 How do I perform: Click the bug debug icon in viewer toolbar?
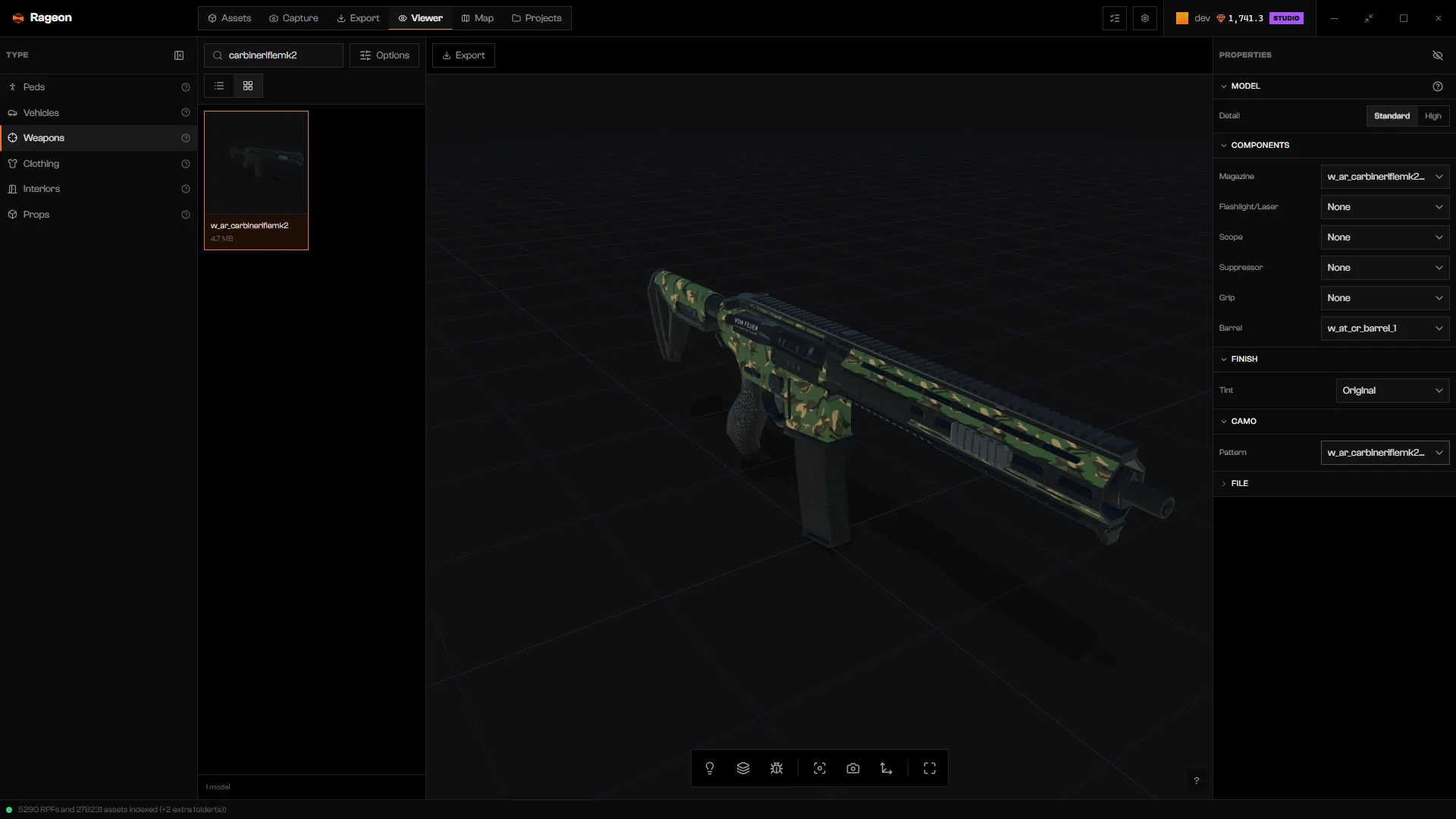[x=777, y=768]
